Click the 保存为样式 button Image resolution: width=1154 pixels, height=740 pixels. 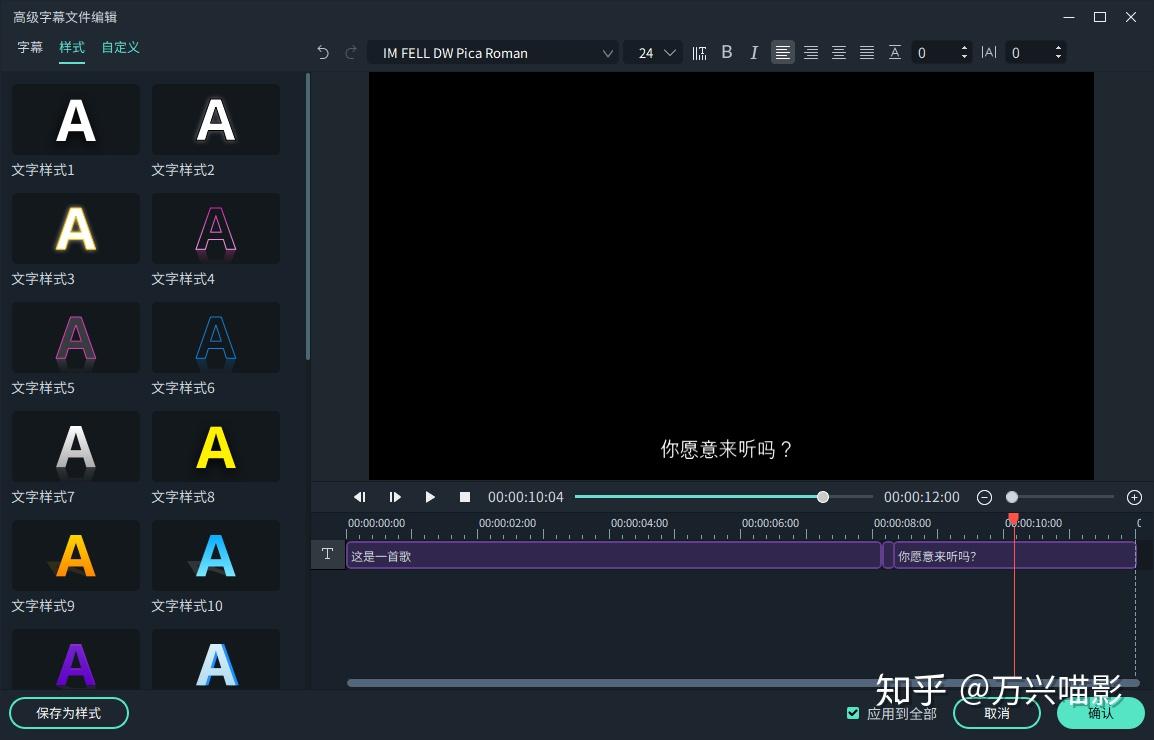pos(68,713)
